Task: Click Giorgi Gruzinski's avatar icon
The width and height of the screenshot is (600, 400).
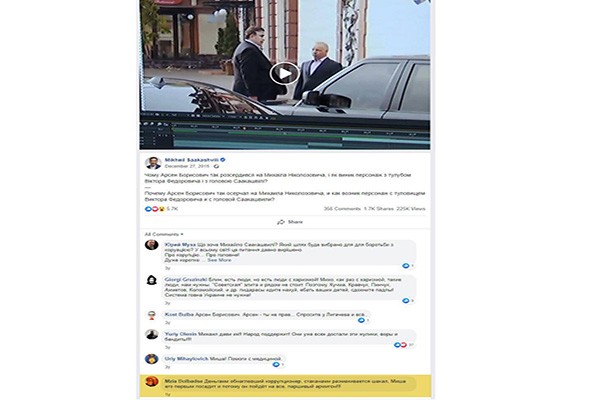Action: tap(152, 280)
